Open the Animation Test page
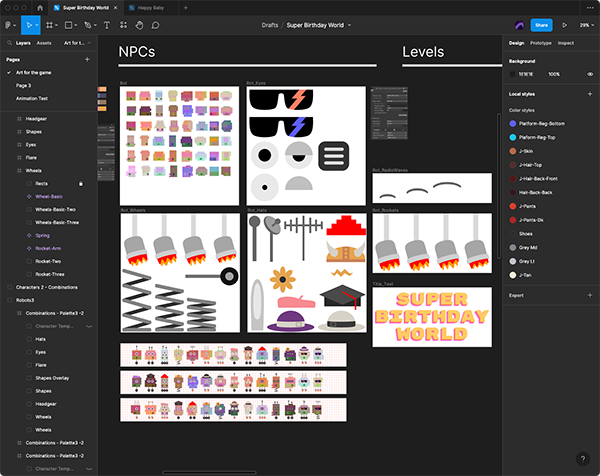Viewport: 600px width, 476px height. 31,98
